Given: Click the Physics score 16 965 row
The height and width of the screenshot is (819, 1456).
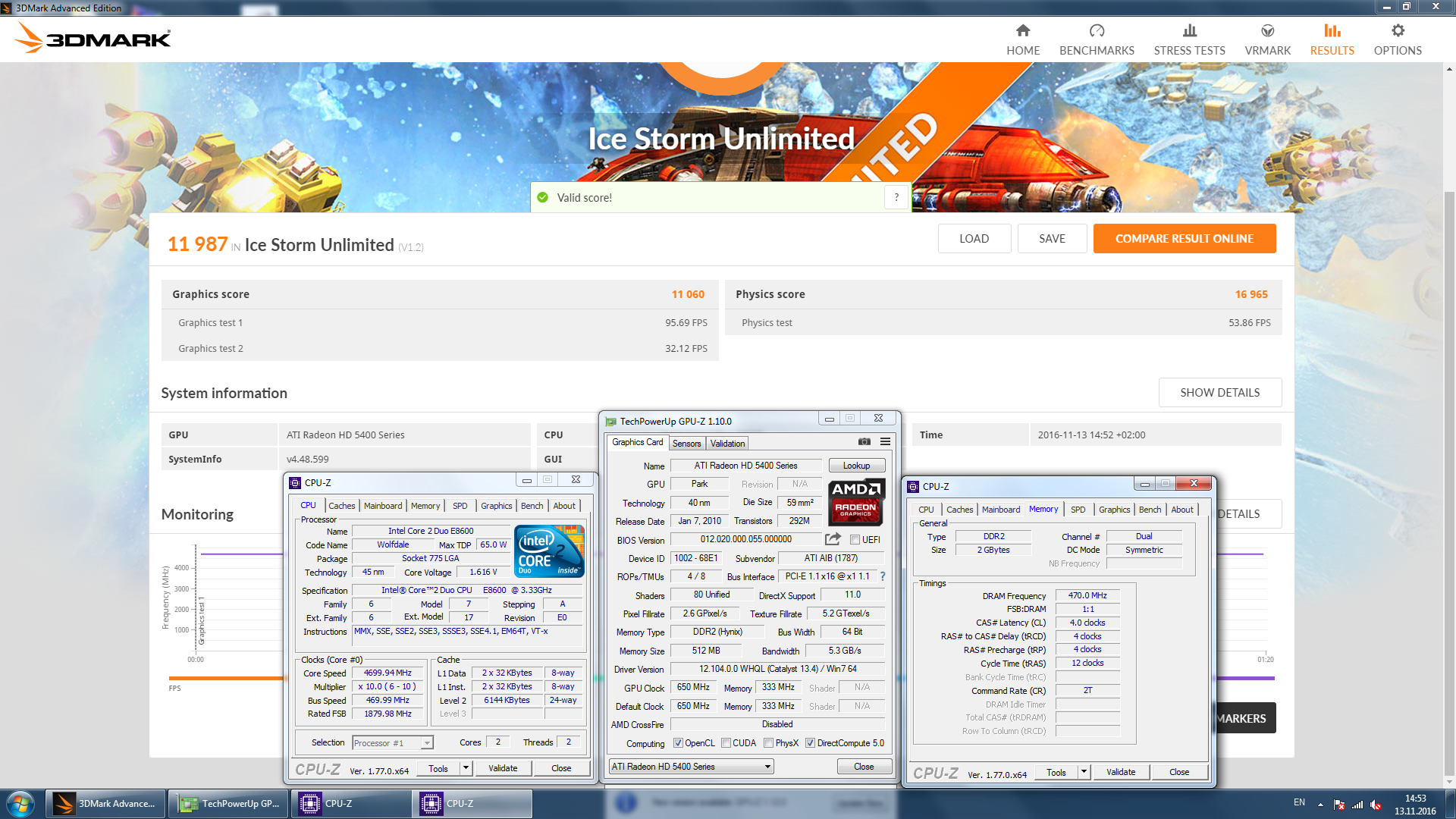Looking at the screenshot, I should click(x=1003, y=294).
